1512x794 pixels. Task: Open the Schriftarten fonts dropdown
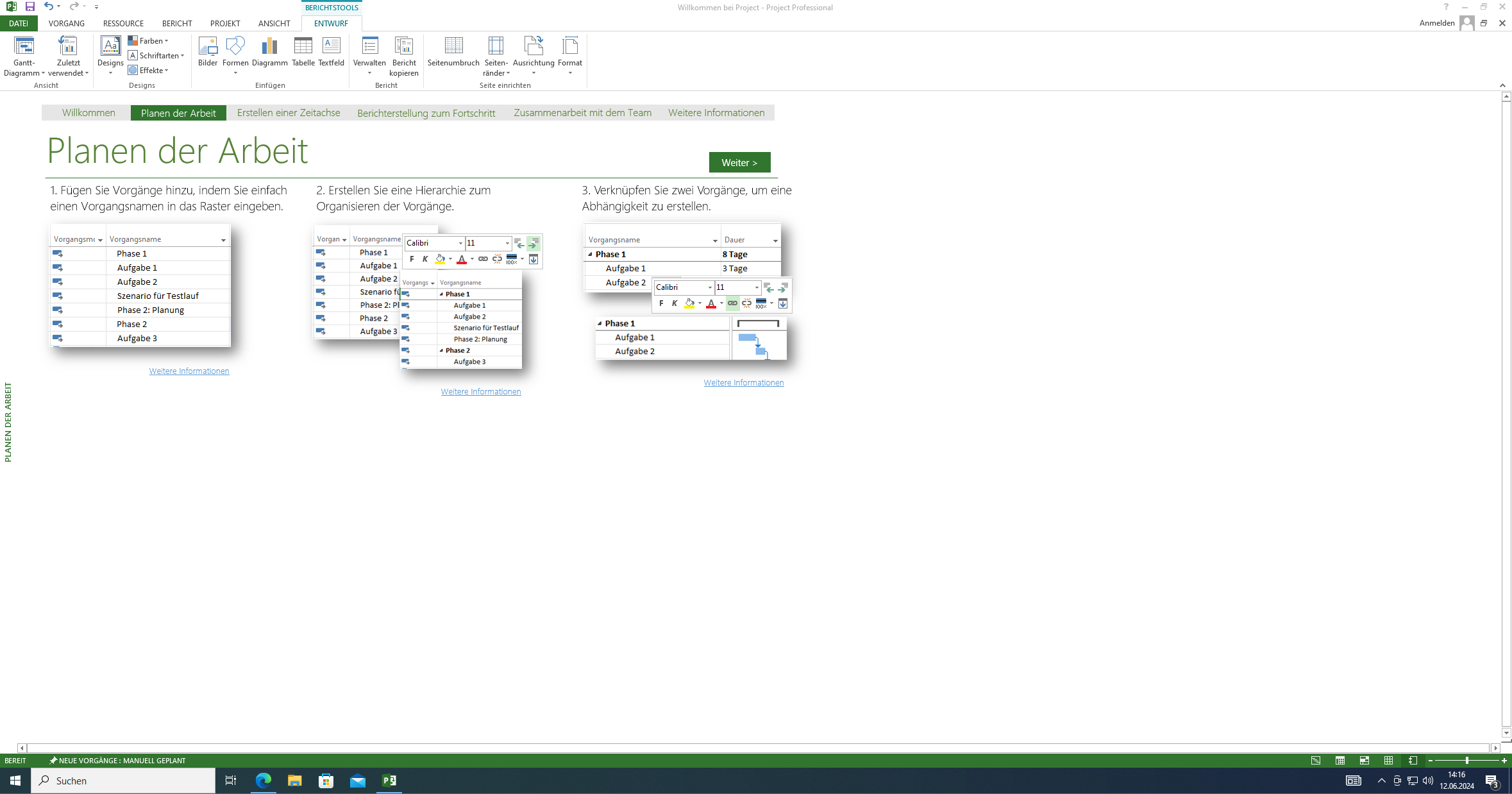point(156,56)
